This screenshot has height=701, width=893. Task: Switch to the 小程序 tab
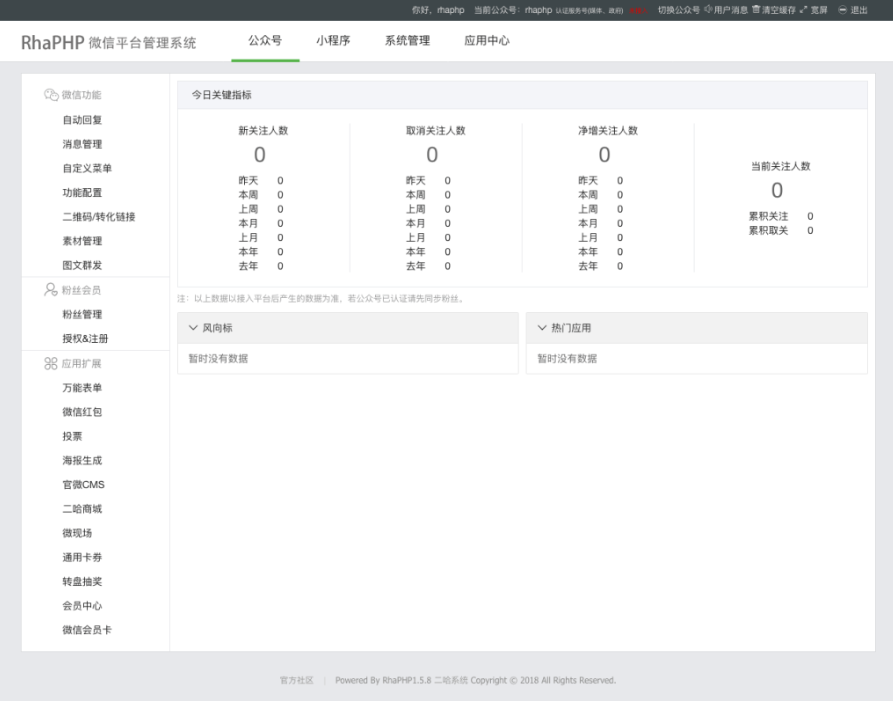pos(332,41)
